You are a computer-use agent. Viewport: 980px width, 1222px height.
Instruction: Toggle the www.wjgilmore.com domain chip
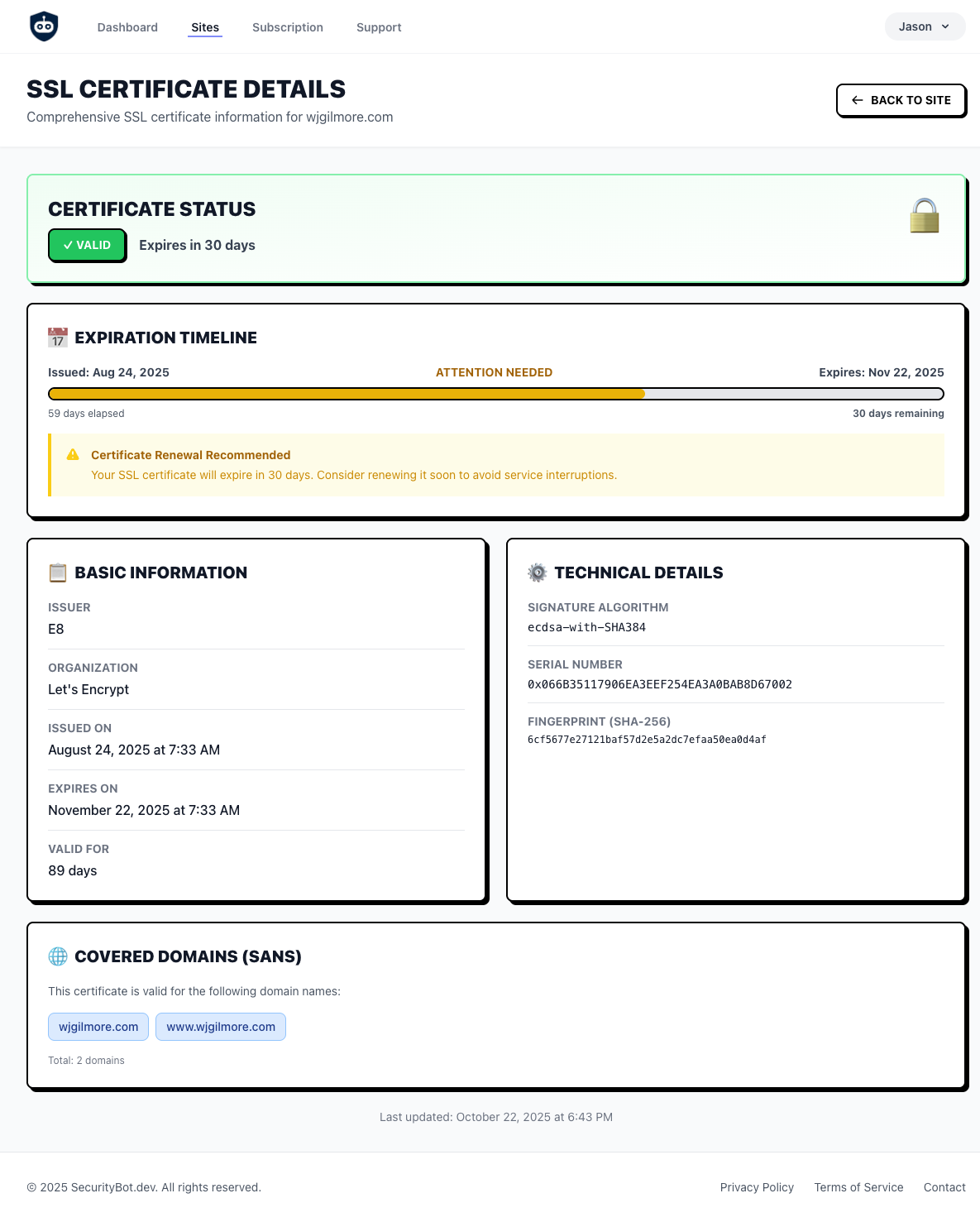(220, 1027)
